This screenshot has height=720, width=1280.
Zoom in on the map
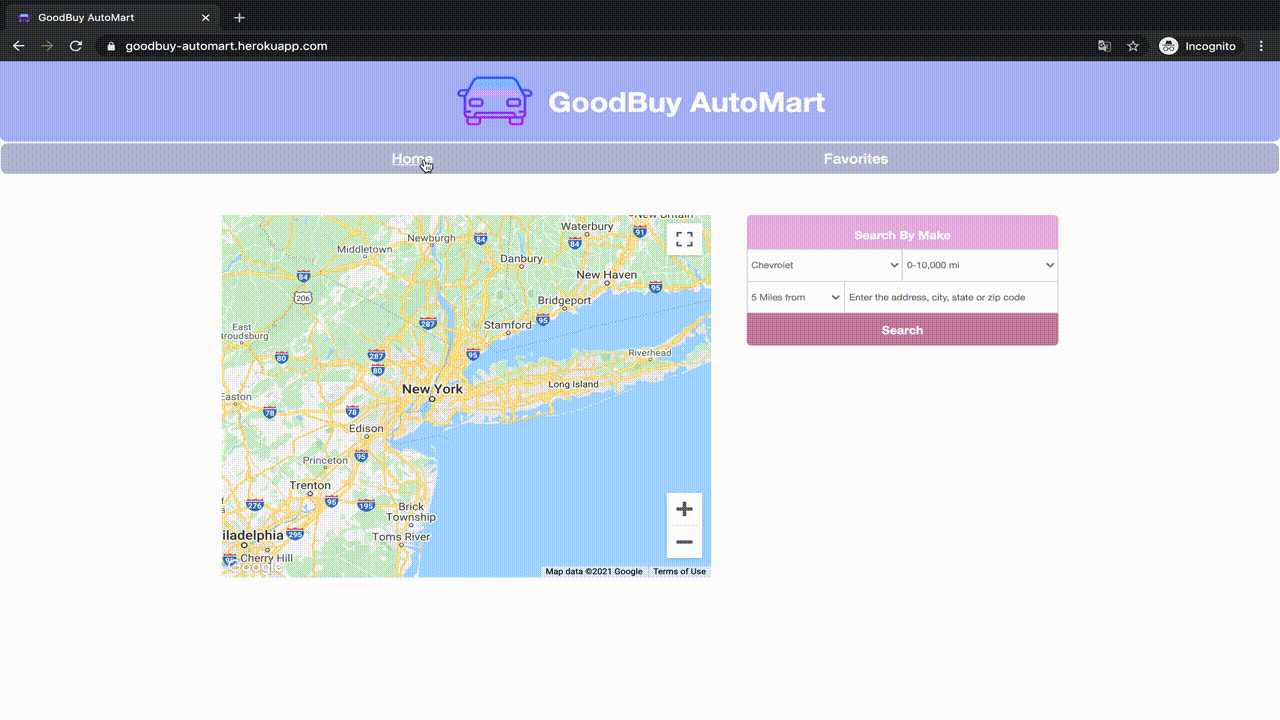click(x=684, y=509)
